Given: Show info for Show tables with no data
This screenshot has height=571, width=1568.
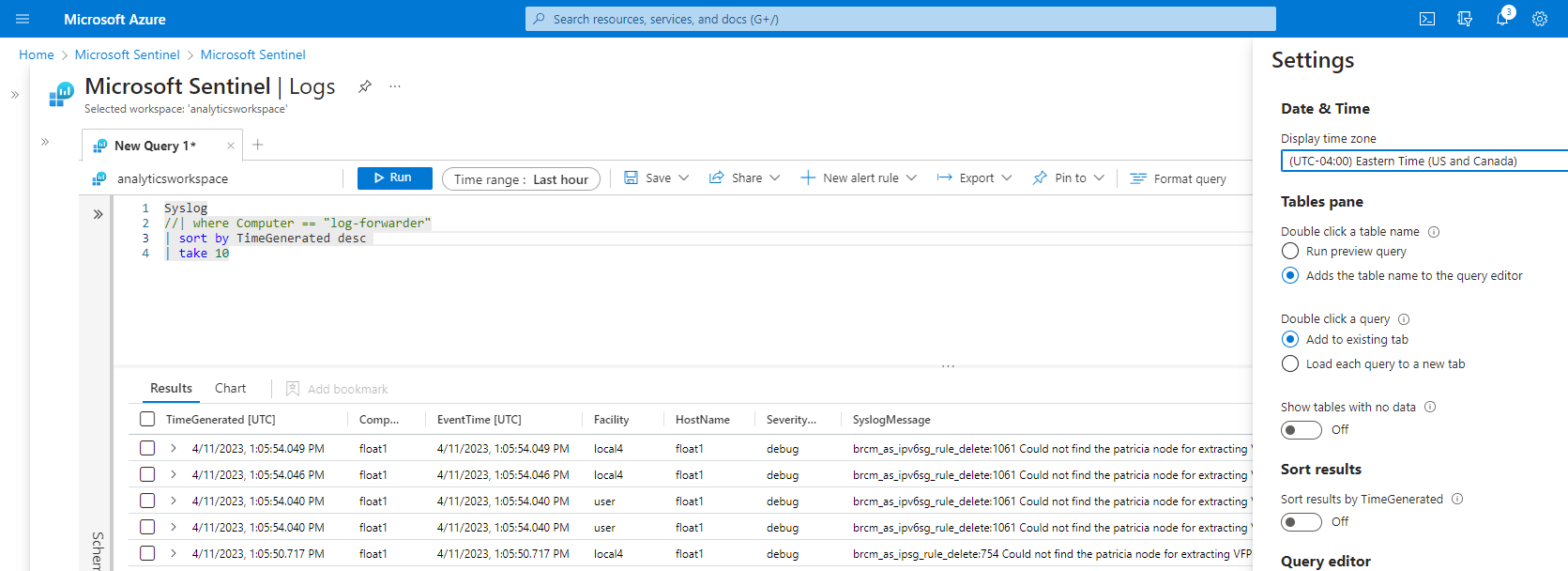Looking at the screenshot, I should click(1430, 408).
